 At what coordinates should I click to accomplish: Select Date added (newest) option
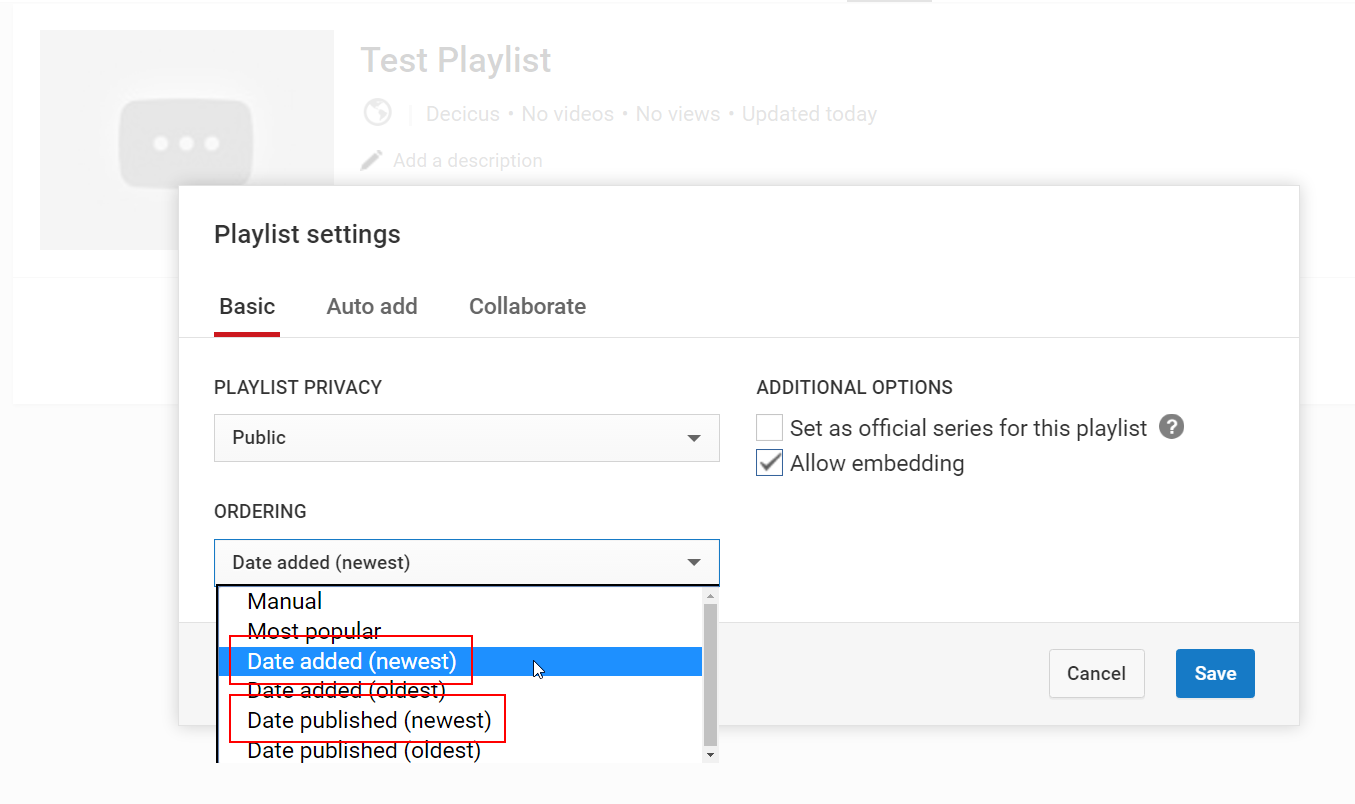click(351, 661)
